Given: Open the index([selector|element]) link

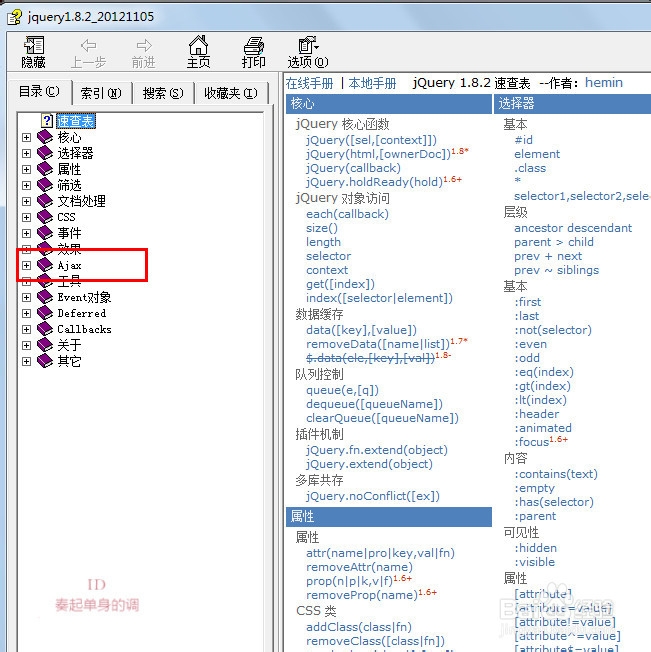Looking at the screenshot, I should 380,298.
